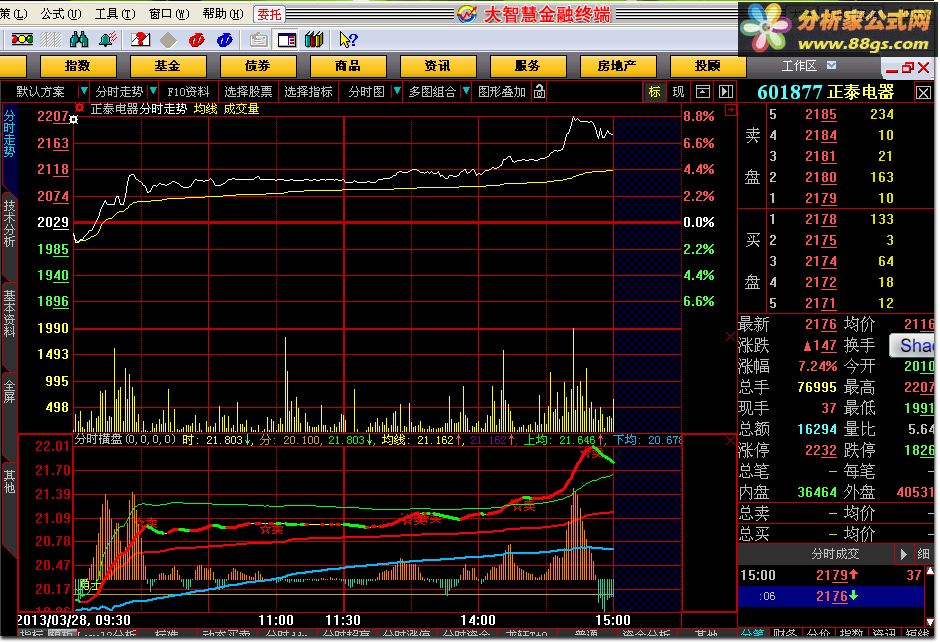The height and width of the screenshot is (643, 940).
Task: Select the 债券 category button
Action: click(258, 66)
